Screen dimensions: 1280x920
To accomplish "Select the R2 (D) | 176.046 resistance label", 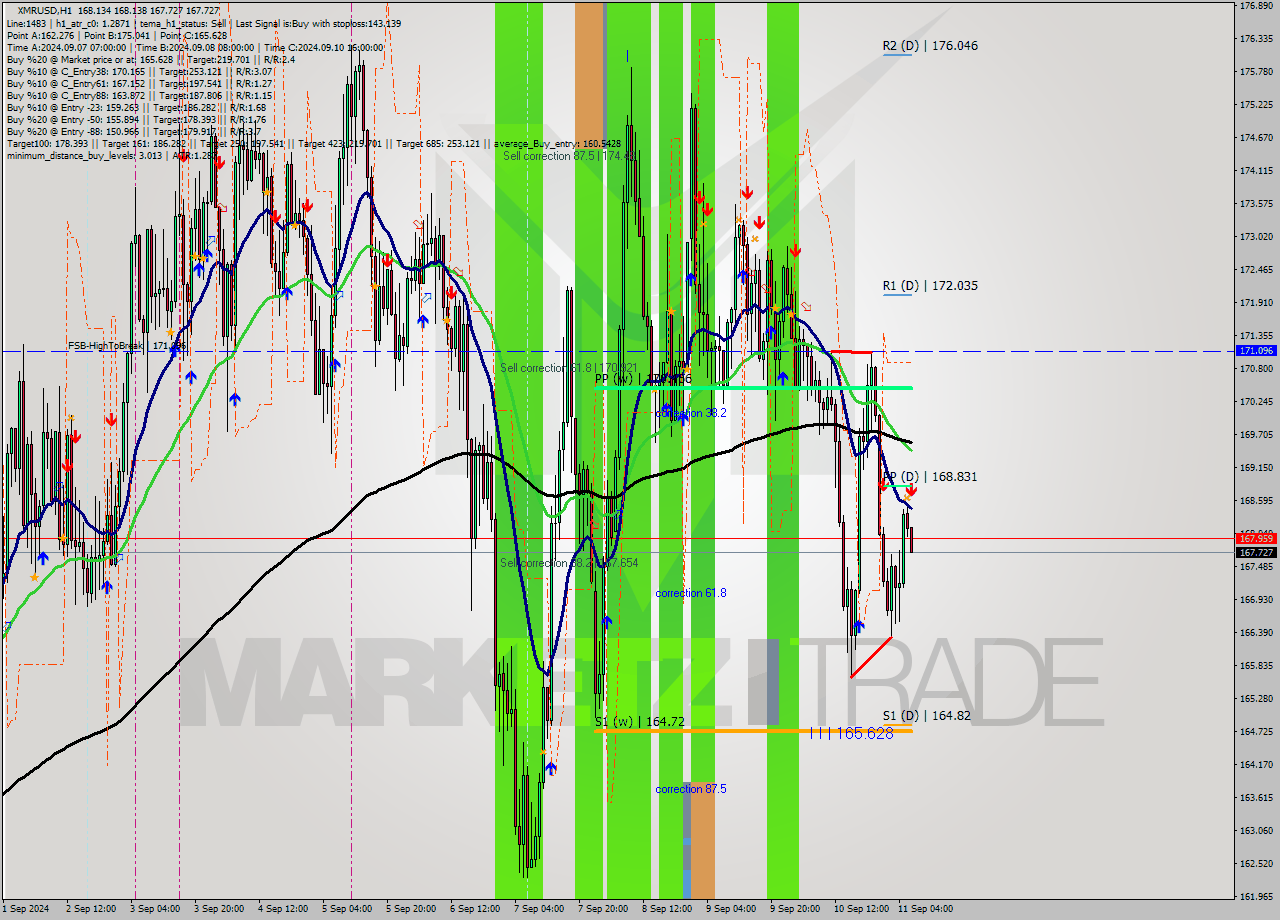I will 930,46.
